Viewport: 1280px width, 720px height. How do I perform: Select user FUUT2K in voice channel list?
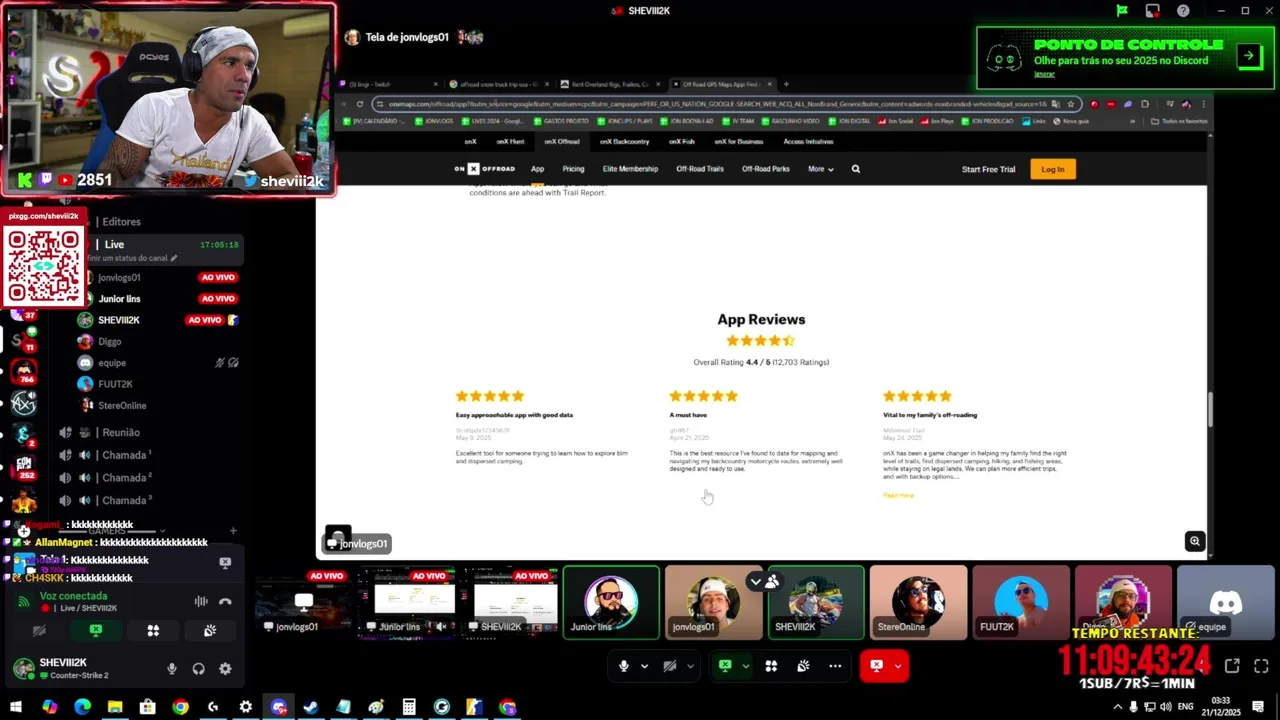pos(158,384)
